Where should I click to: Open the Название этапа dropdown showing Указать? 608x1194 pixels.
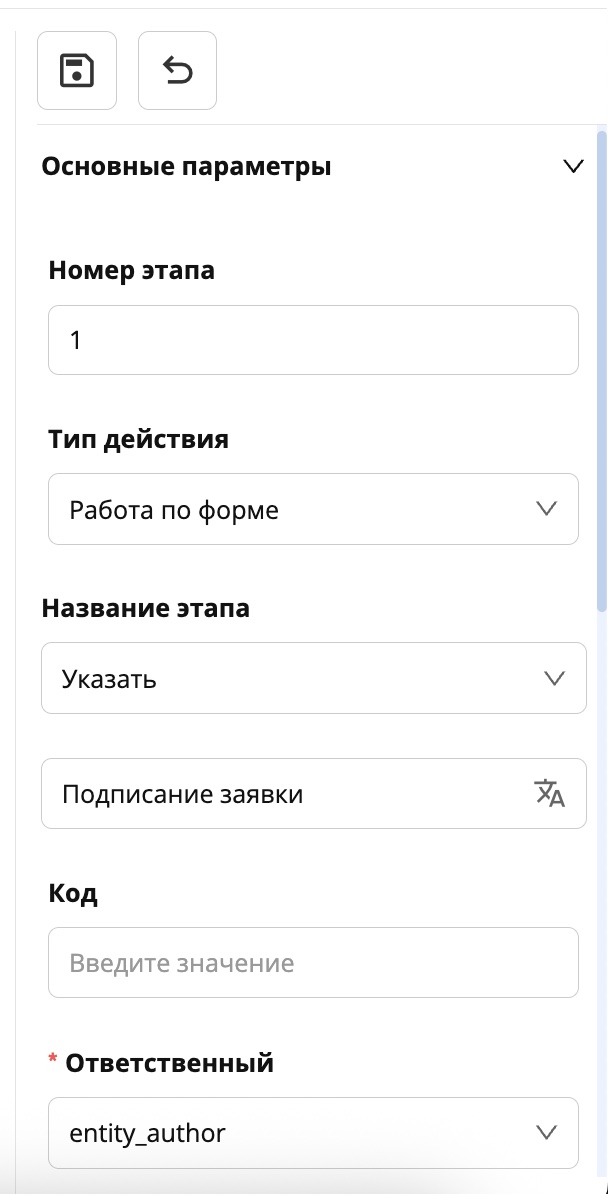tap(313, 678)
